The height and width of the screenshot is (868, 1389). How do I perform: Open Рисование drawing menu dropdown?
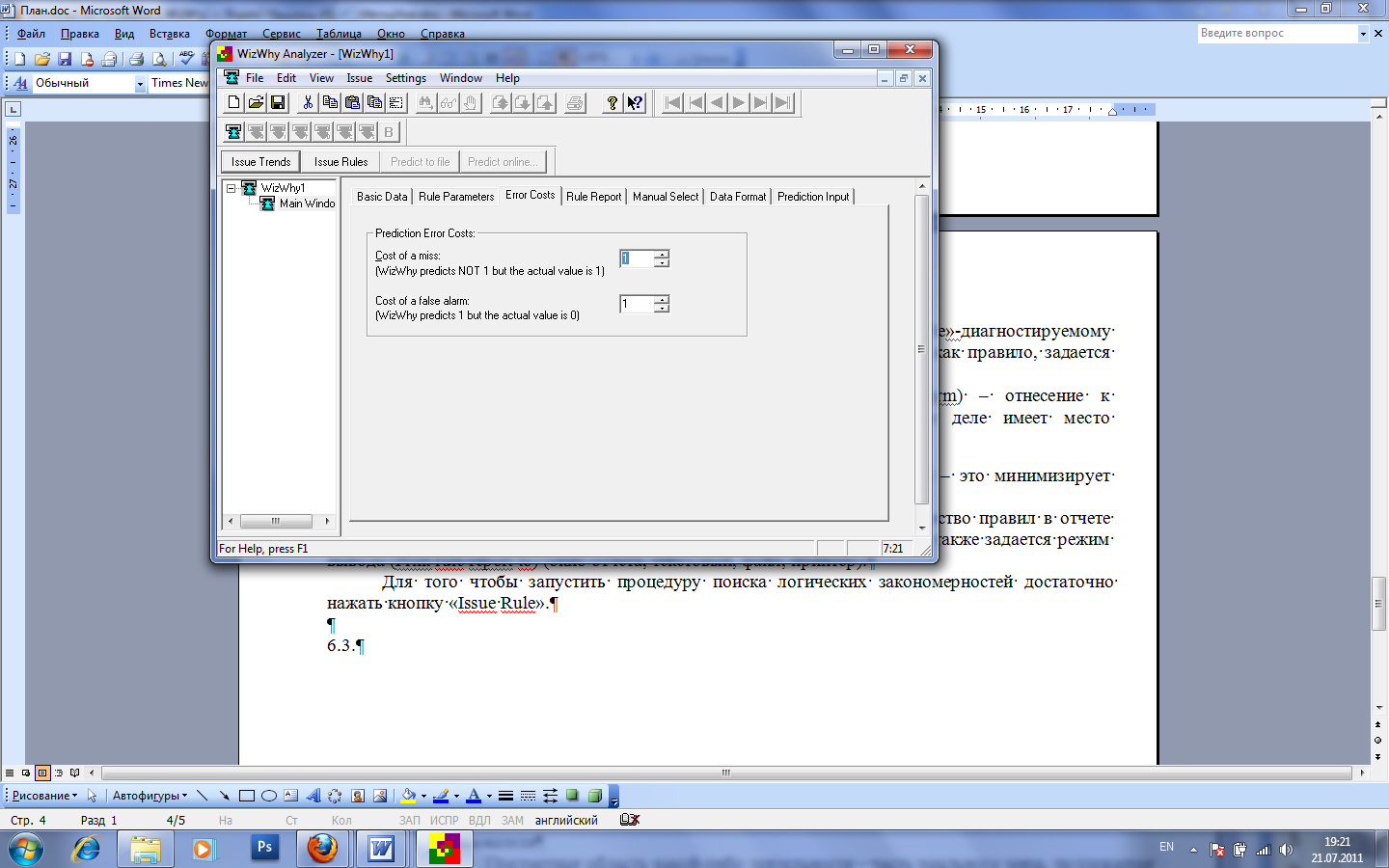pyautogui.click(x=44, y=796)
